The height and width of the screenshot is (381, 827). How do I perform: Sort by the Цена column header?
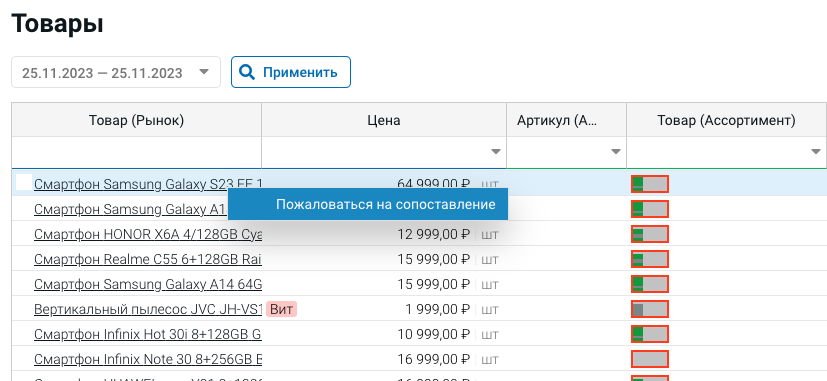384,120
